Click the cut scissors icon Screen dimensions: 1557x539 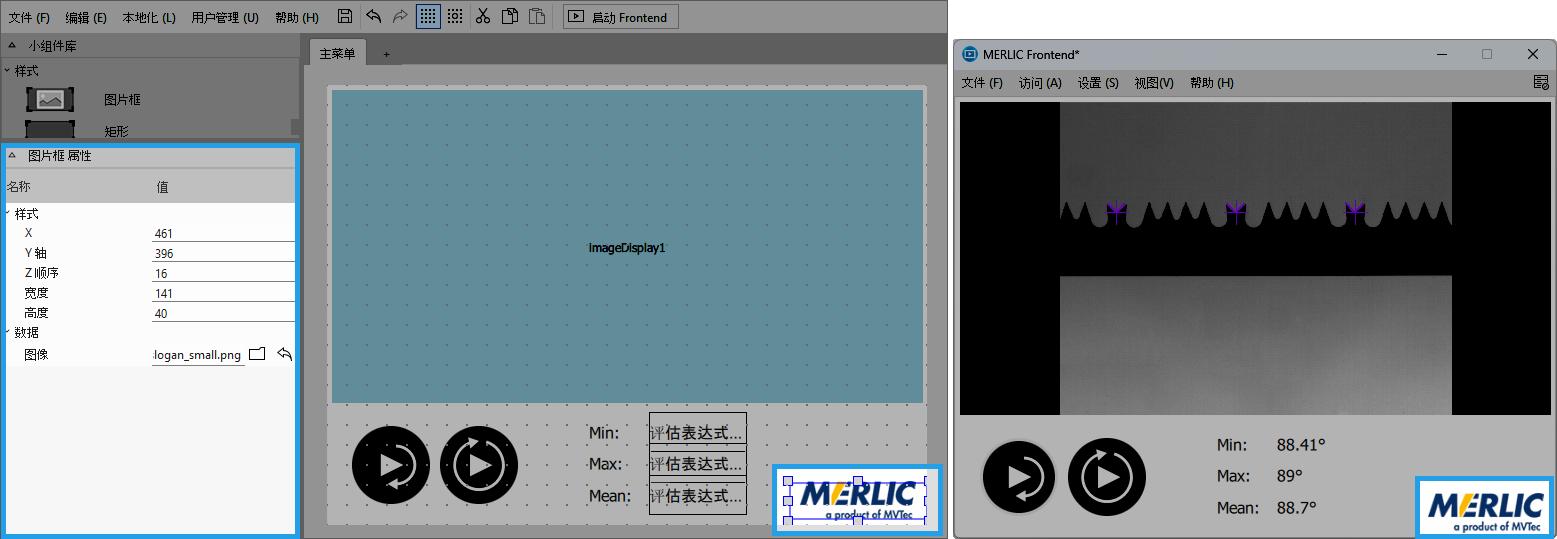tap(482, 16)
